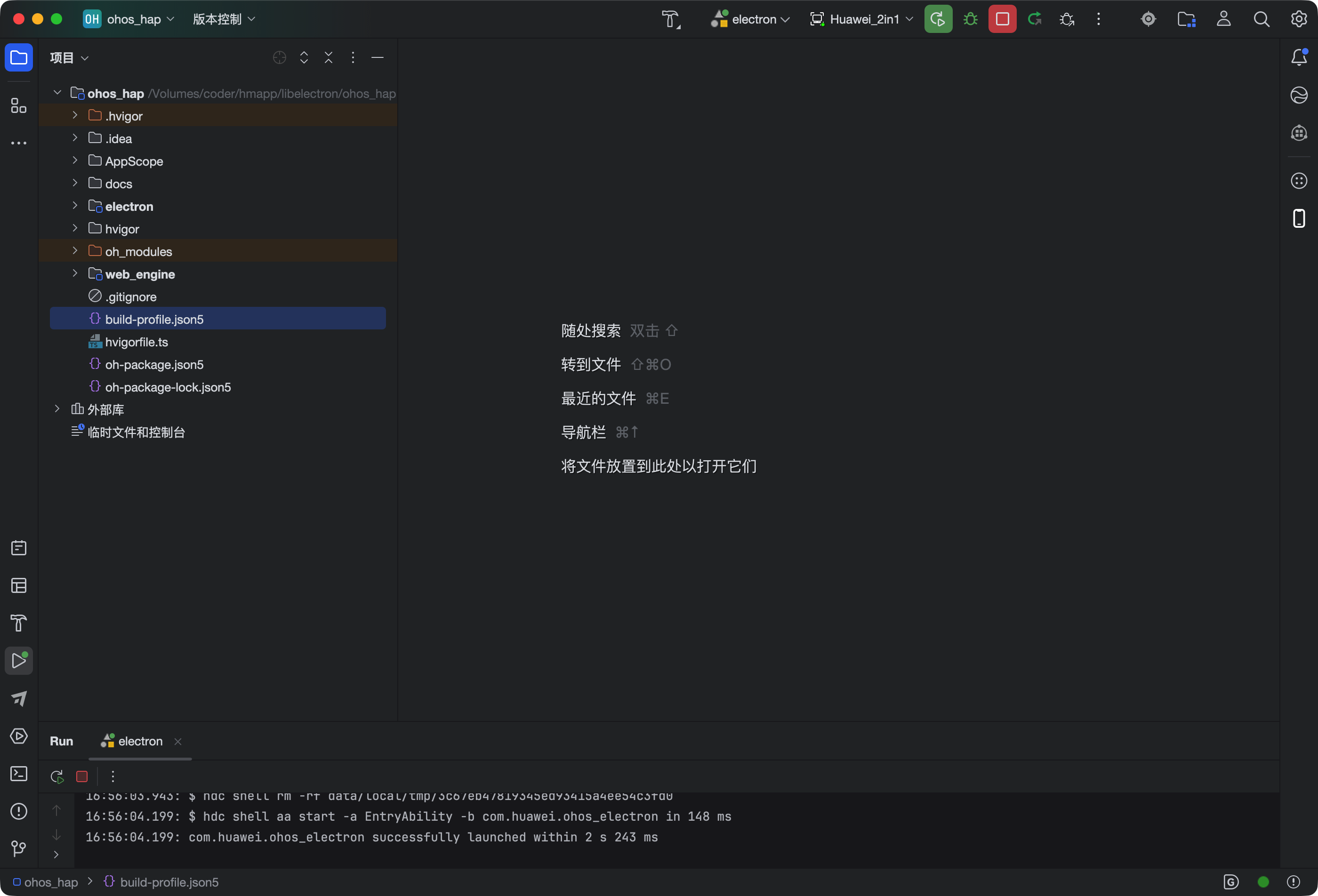Open the Git version control panel
This screenshot has width=1318, height=896.
pos(19,849)
